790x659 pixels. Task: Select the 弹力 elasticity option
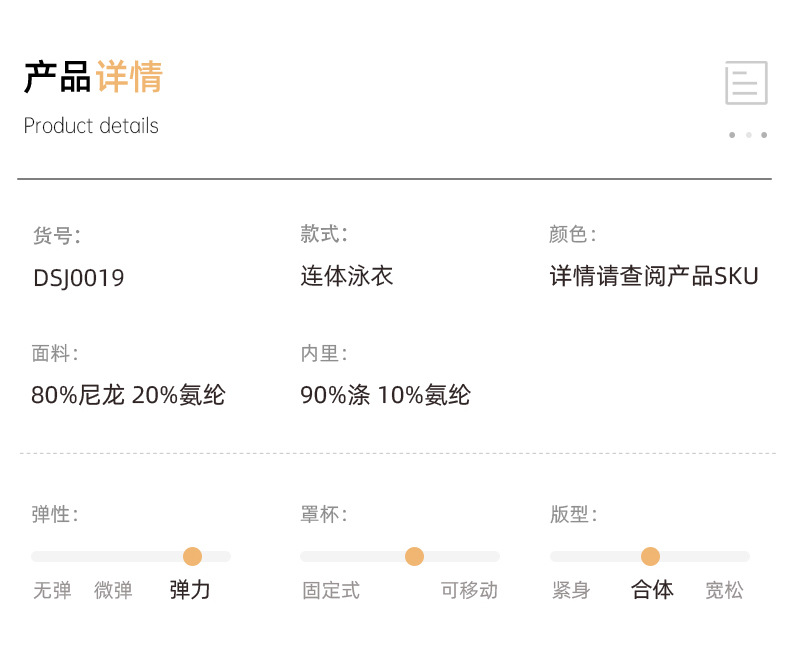point(190,589)
